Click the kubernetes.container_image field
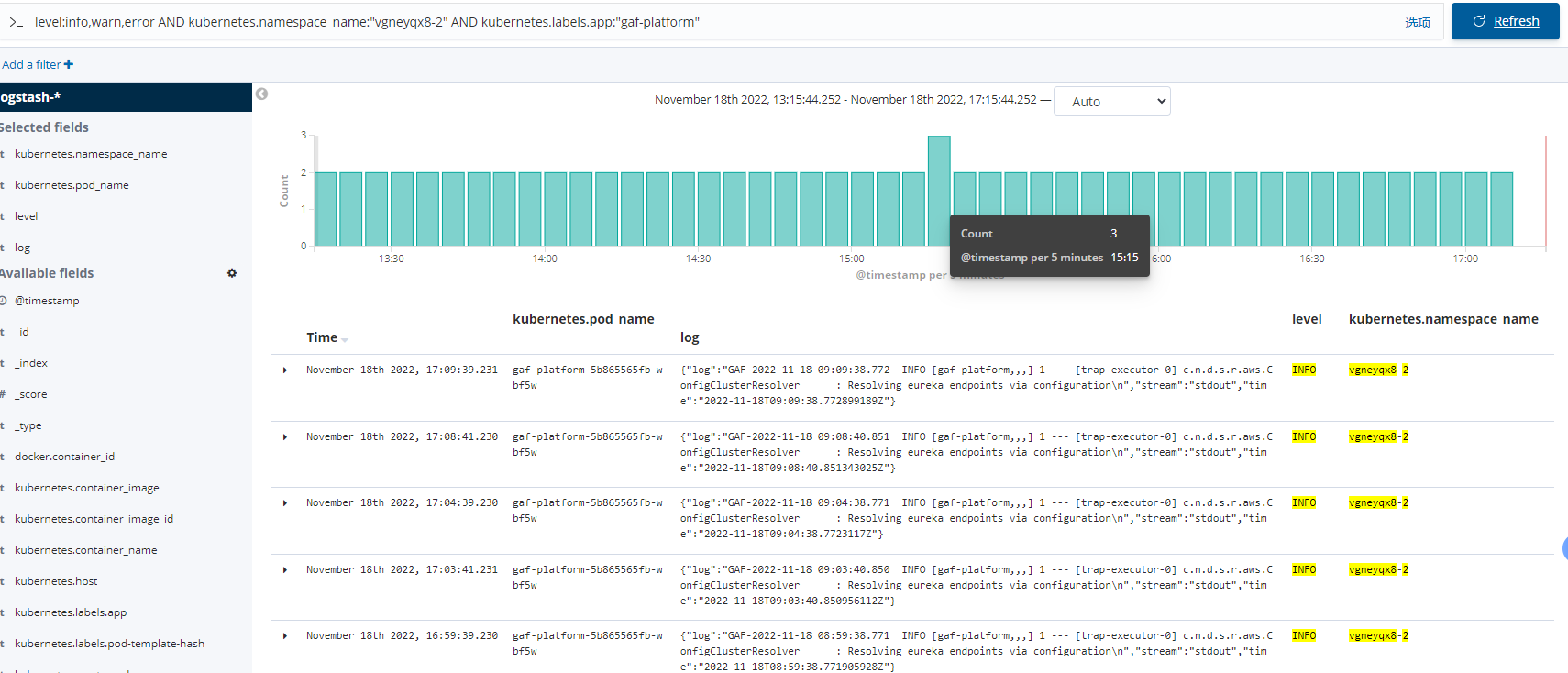The width and height of the screenshot is (1568, 673). (x=87, y=488)
